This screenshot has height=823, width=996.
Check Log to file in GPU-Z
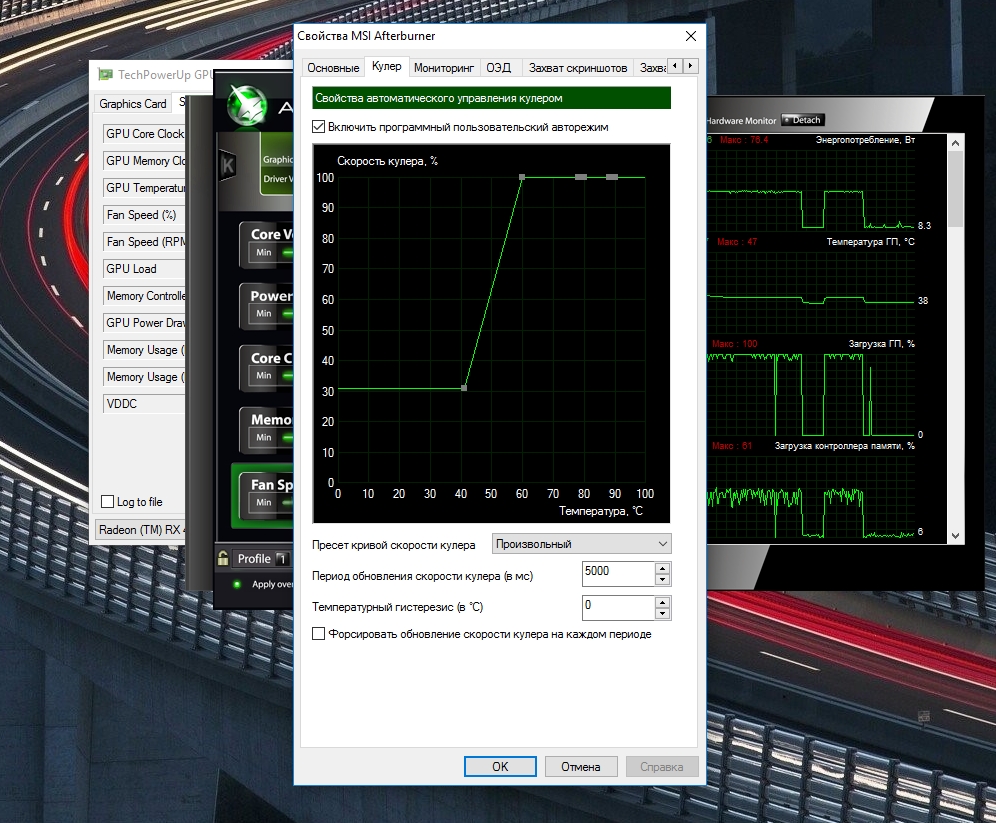(x=107, y=502)
